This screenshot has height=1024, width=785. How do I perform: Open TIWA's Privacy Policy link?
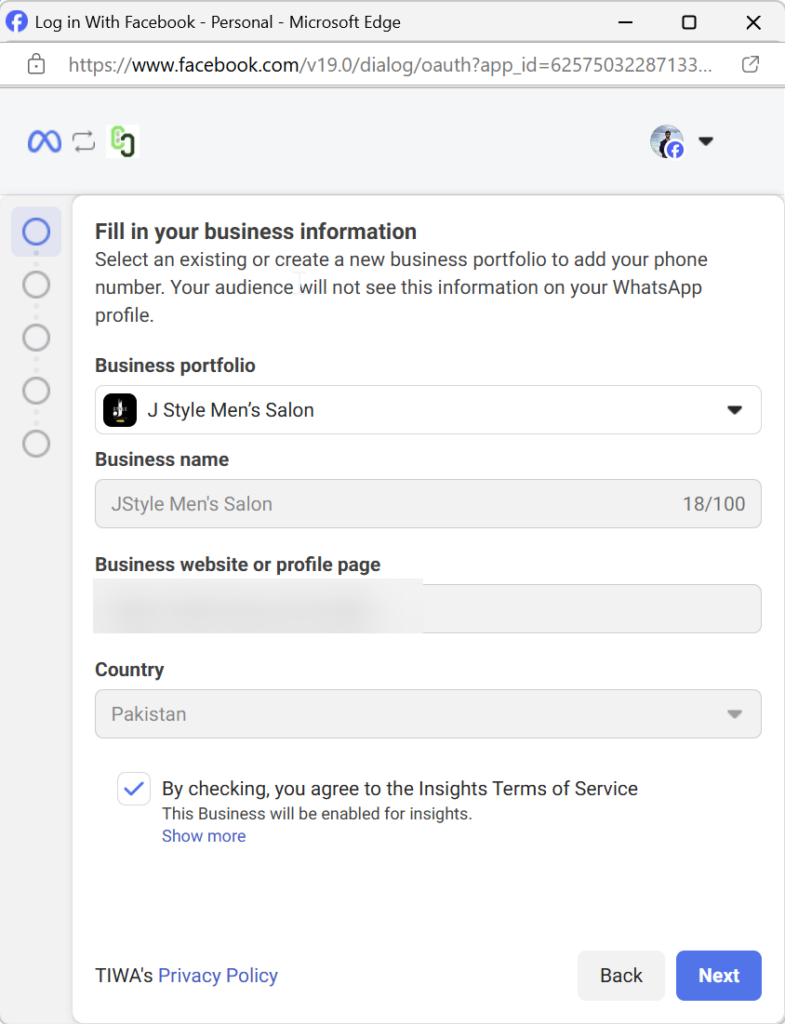tap(218, 975)
